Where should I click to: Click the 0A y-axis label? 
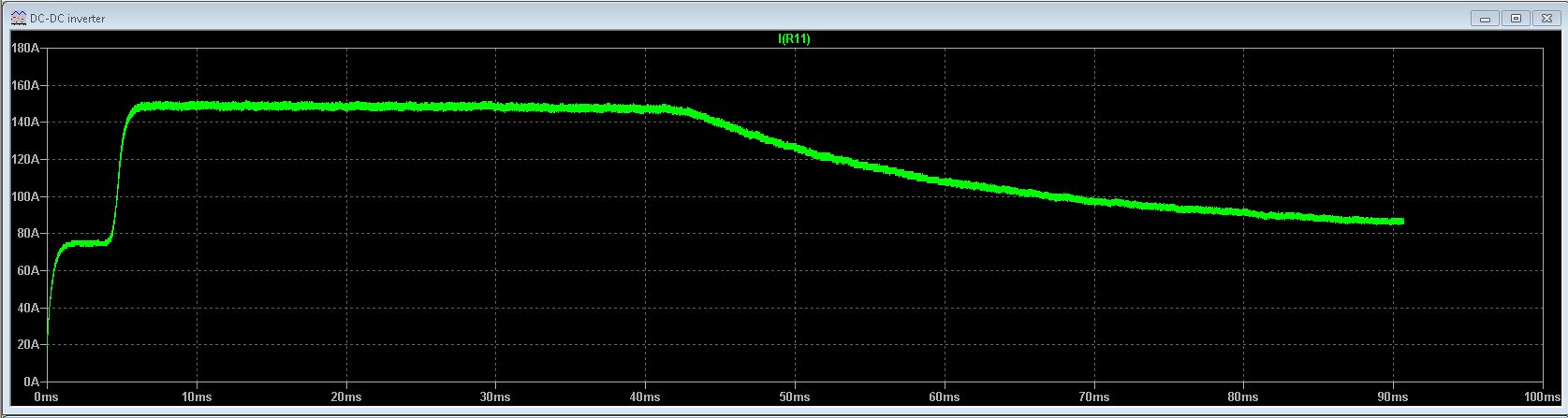pyautogui.click(x=31, y=382)
